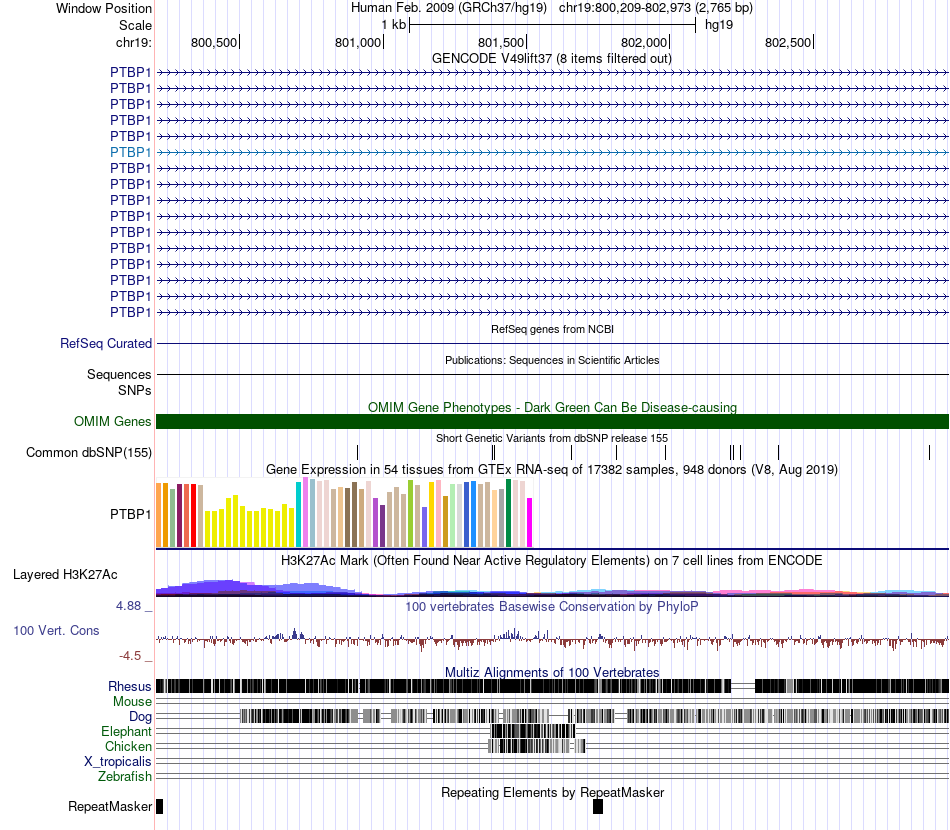Click the dark green OMIM gene bar
The width and height of the screenshot is (950, 830).
pyautogui.click(x=552, y=422)
